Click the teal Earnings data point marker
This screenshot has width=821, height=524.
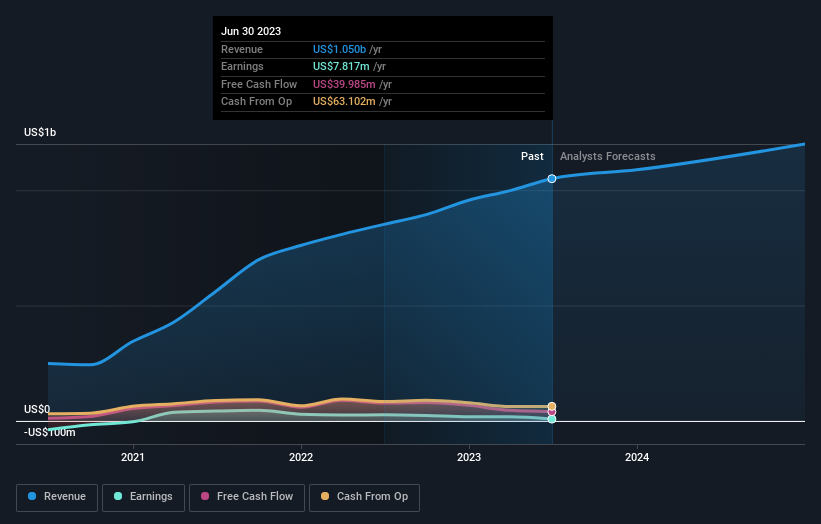[552, 419]
